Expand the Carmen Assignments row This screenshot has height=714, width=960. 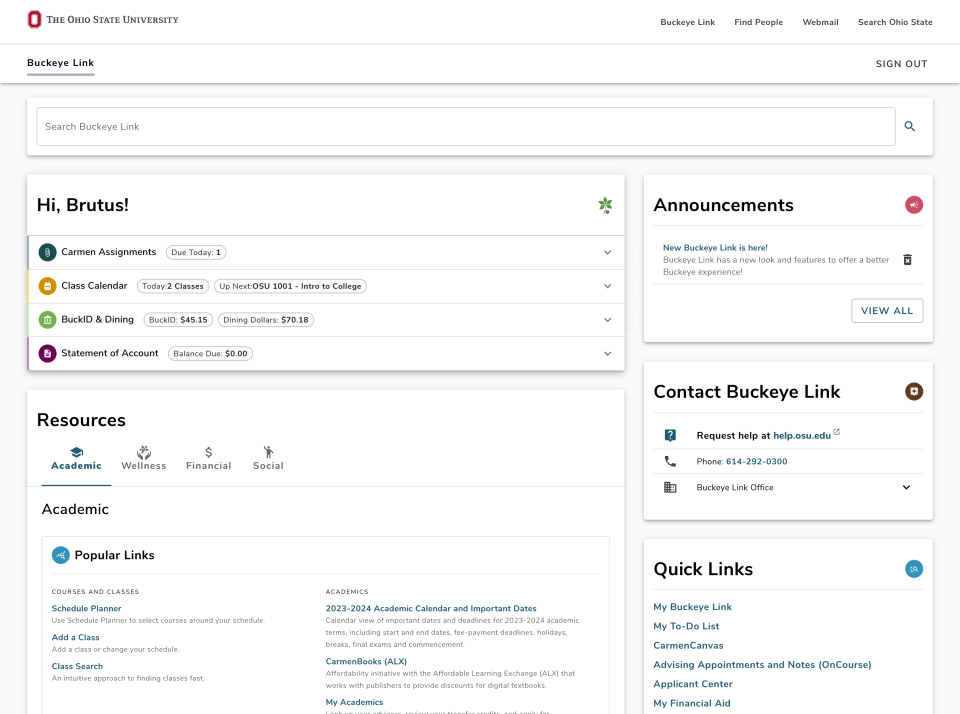pos(607,252)
